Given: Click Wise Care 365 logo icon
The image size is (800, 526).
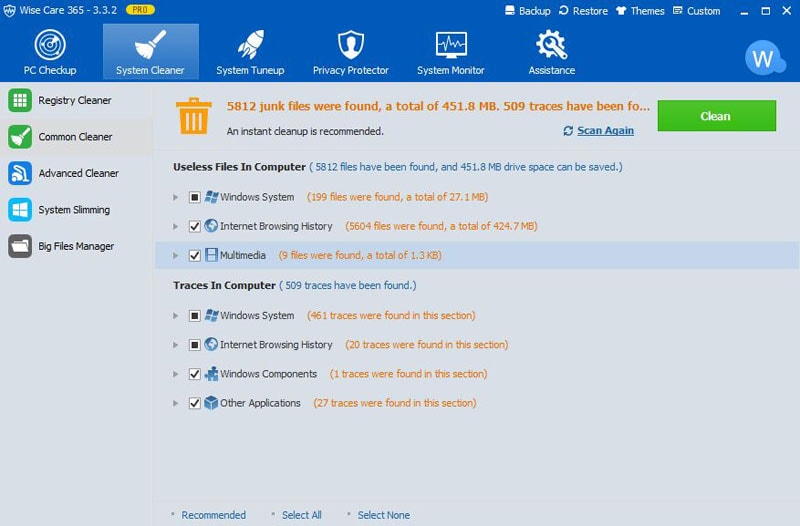Looking at the screenshot, I should pyautogui.click(x=9, y=11).
